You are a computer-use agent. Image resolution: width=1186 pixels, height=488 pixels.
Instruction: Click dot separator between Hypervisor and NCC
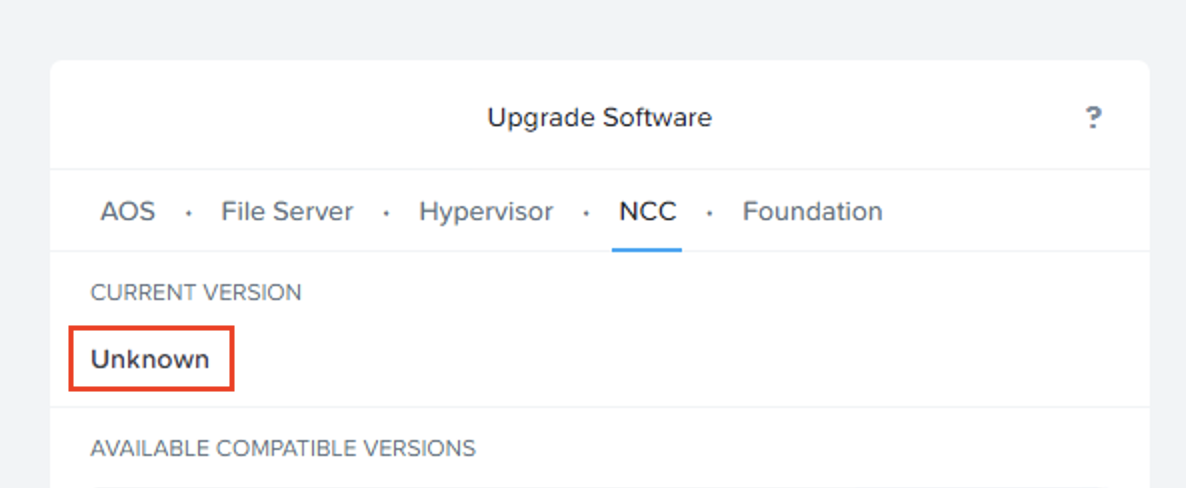click(586, 213)
